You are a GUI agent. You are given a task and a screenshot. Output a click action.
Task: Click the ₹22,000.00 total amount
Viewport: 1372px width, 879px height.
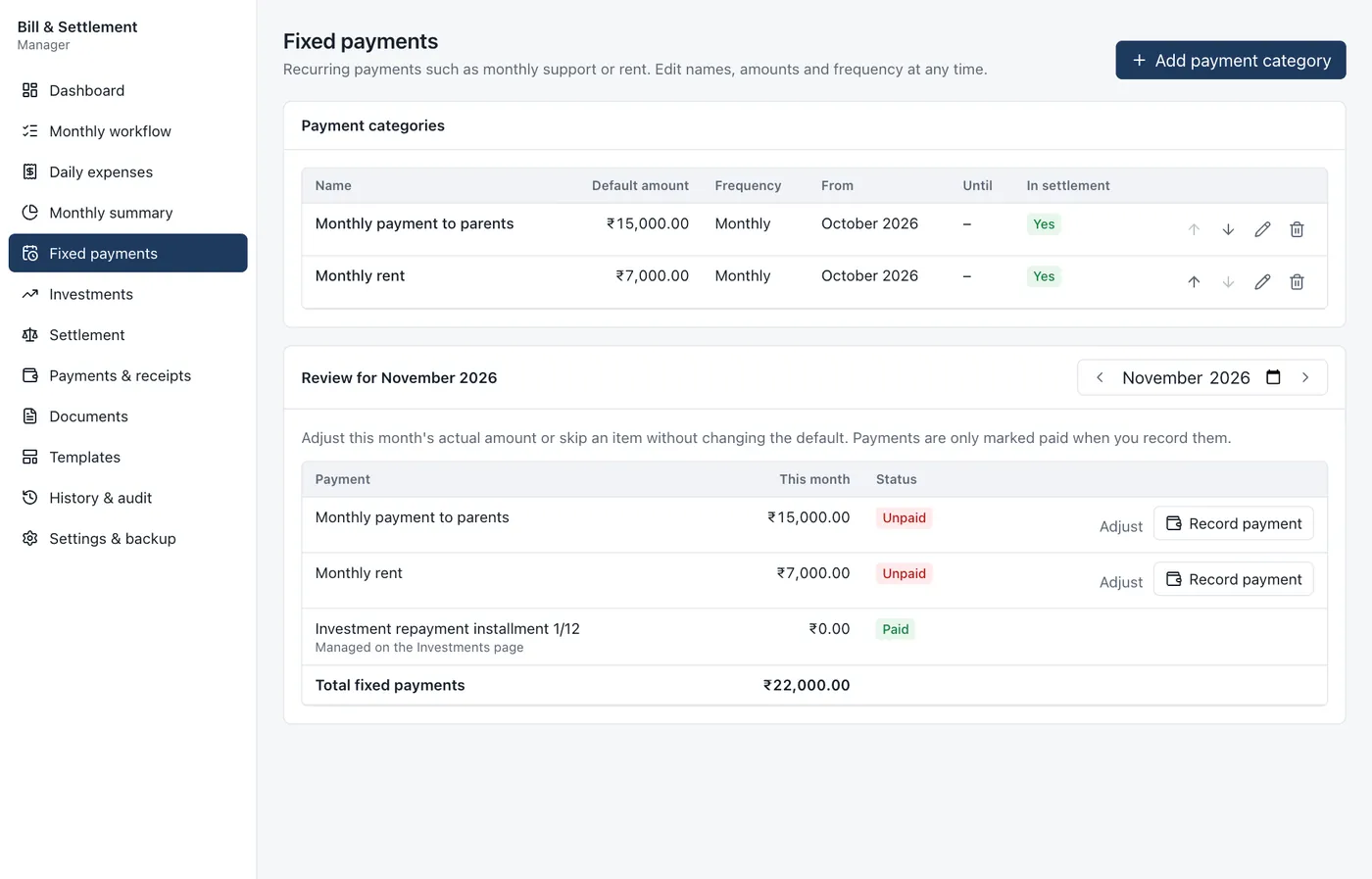coord(807,685)
